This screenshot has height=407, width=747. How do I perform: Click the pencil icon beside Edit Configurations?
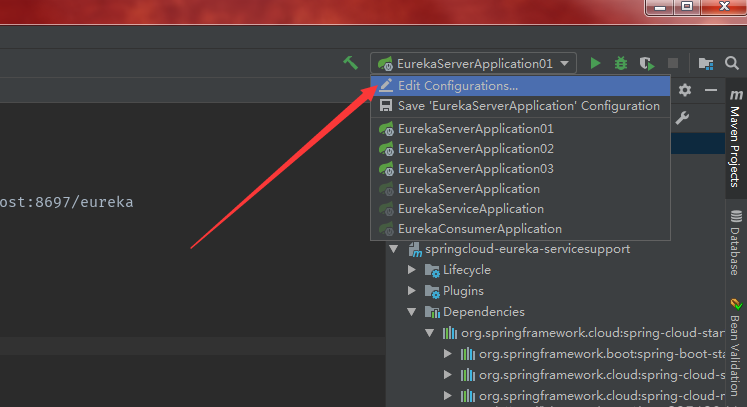[386, 86]
